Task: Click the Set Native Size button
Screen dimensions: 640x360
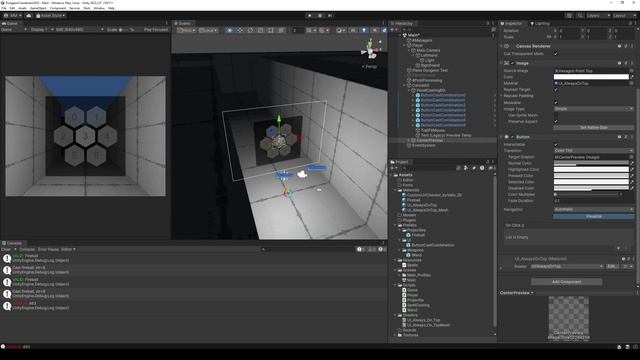Action: [x=593, y=127]
